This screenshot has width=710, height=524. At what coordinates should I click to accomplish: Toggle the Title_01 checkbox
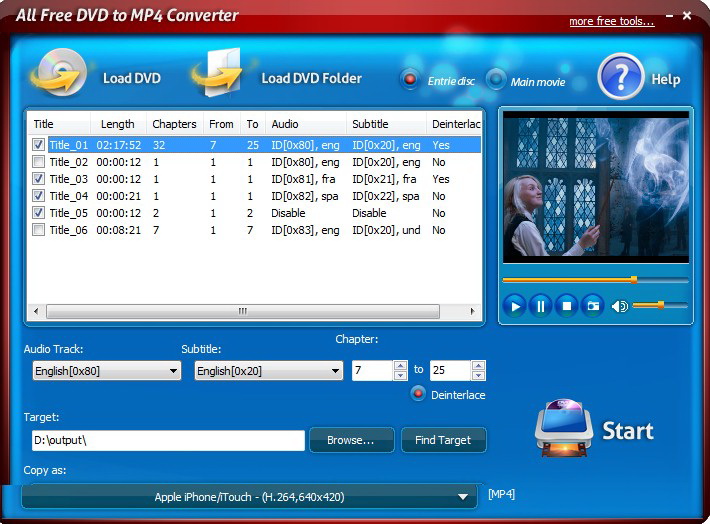pyautogui.click(x=38, y=144)
